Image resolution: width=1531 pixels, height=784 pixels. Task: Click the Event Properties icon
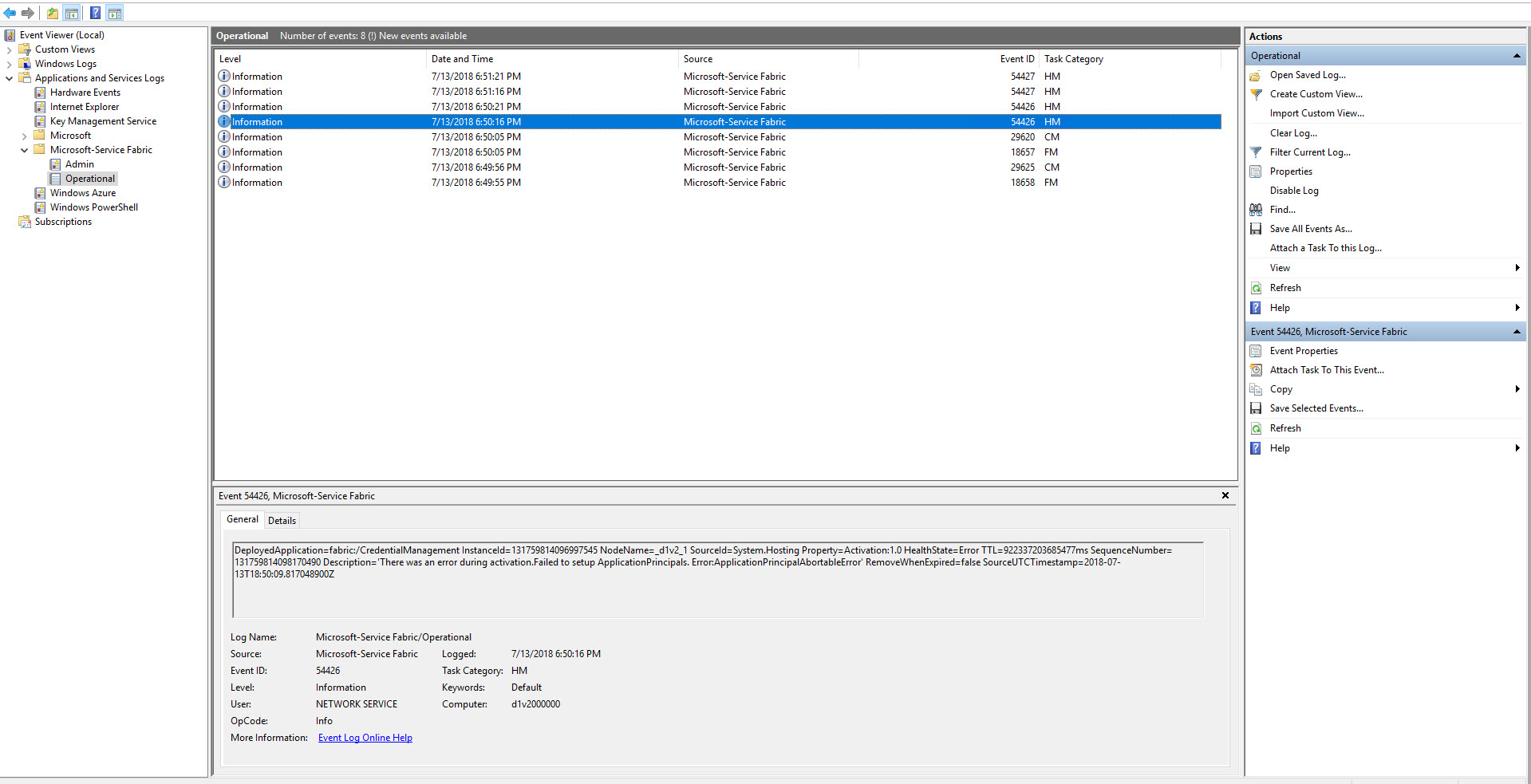(x=1256, y=350)
